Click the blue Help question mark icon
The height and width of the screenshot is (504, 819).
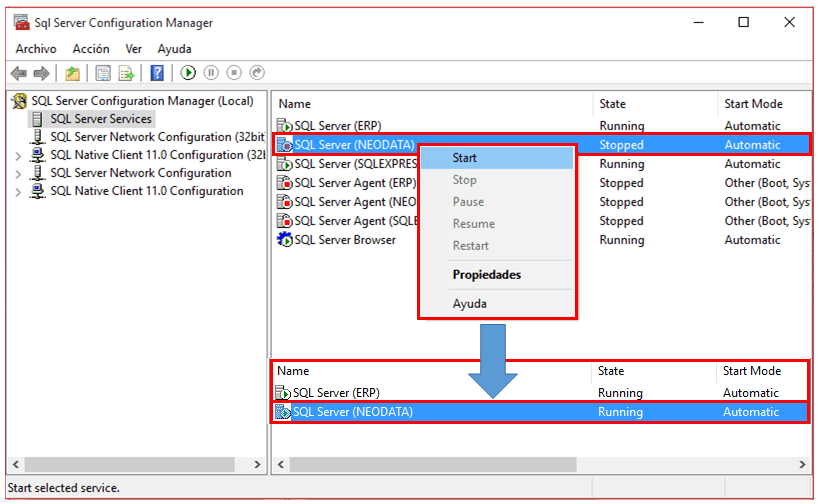[157, 73]
